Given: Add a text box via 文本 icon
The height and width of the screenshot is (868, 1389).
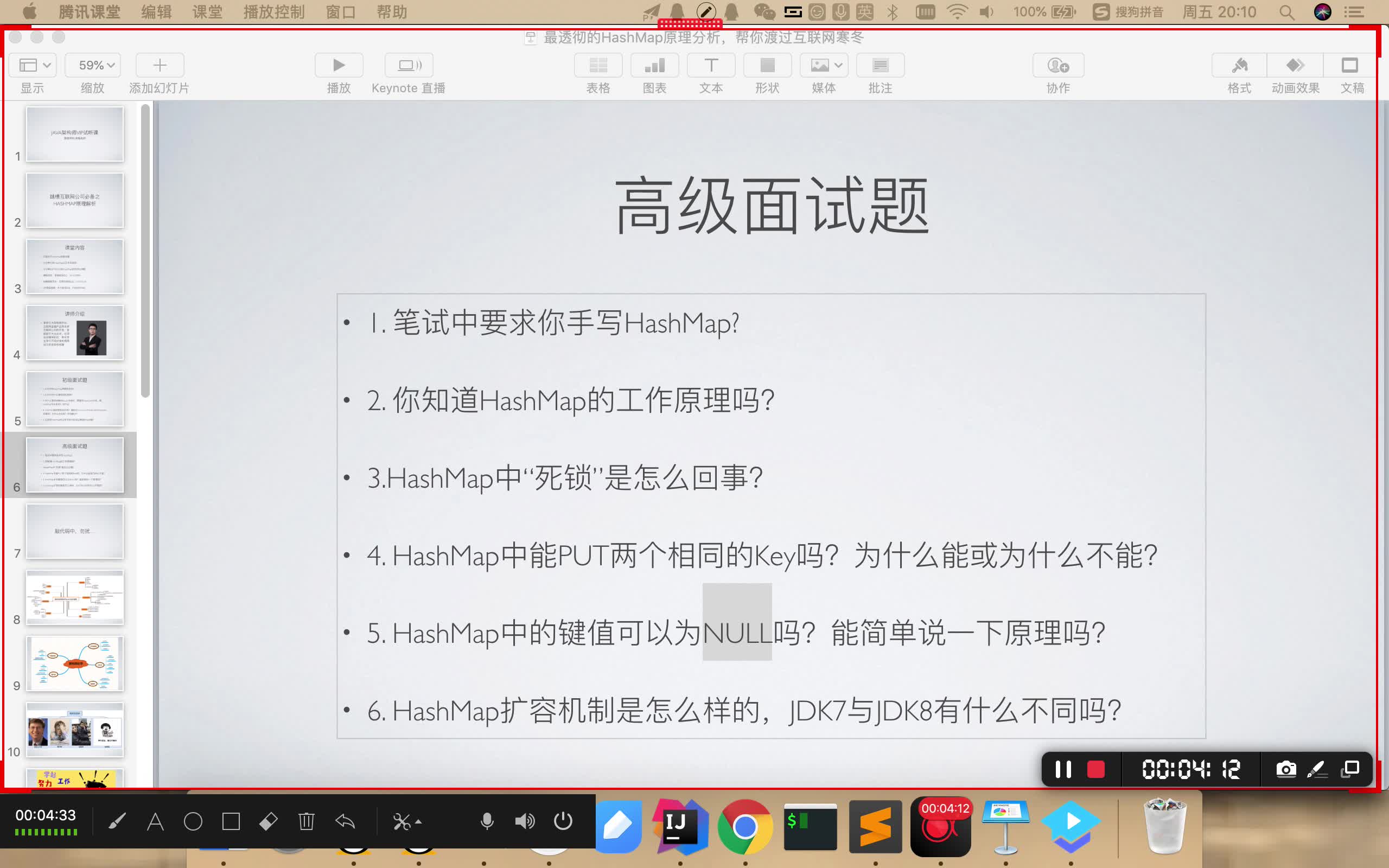Looking at the screenshot, I should coord(711,66).
